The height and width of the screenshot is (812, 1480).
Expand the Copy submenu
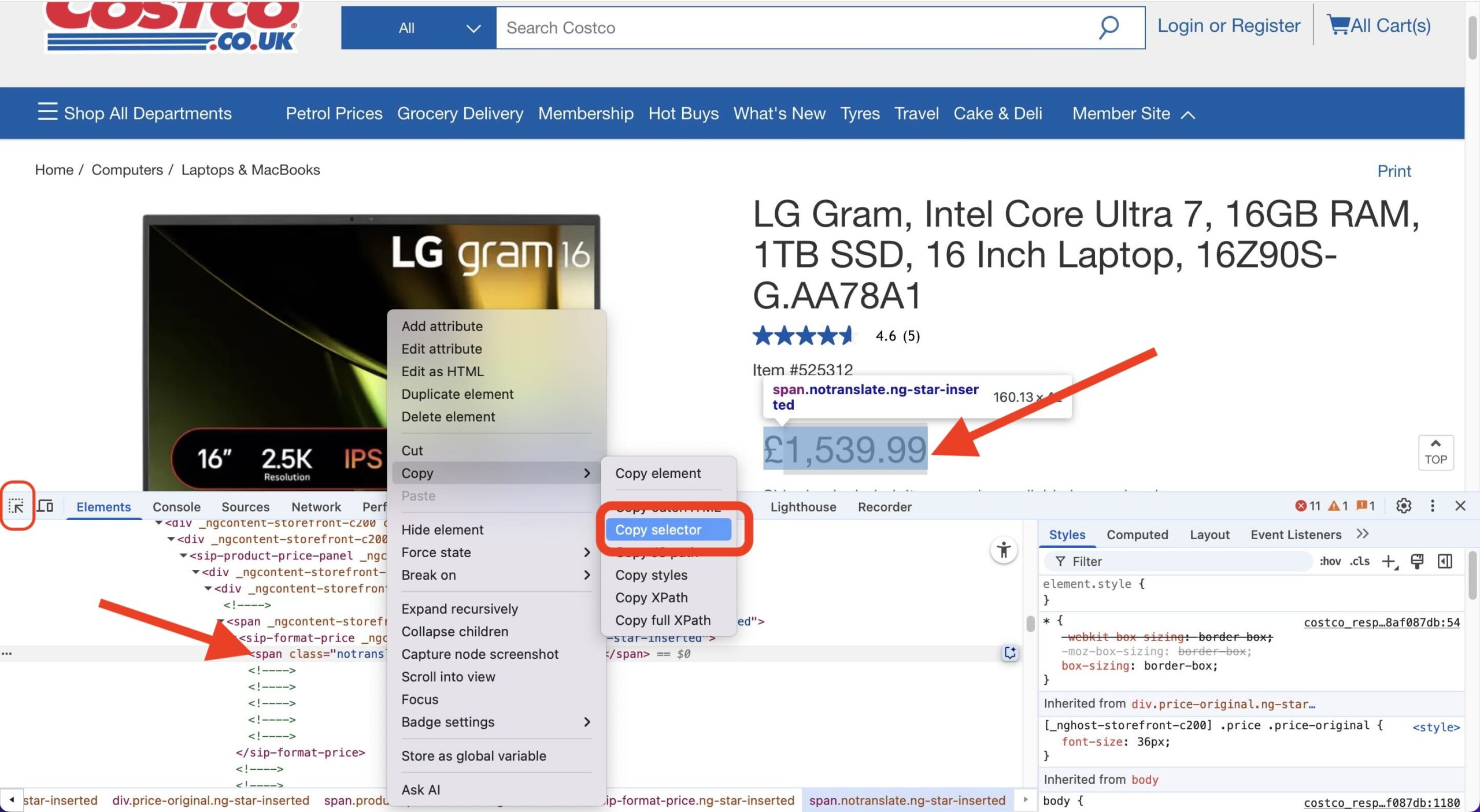click(x=496, y=473)
